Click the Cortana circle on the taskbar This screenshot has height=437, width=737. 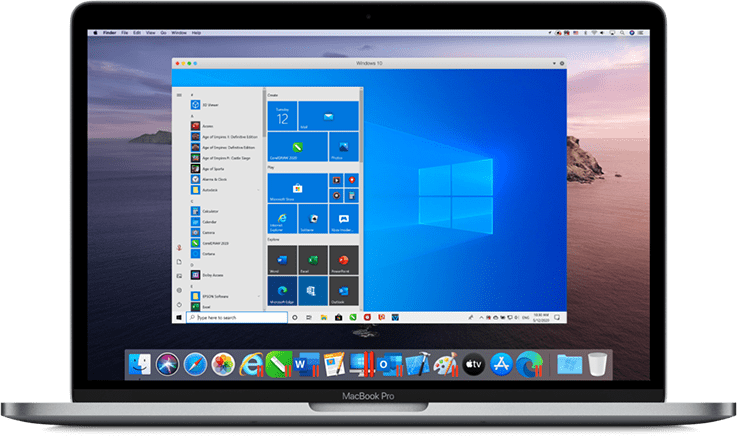tap(295, 318)
